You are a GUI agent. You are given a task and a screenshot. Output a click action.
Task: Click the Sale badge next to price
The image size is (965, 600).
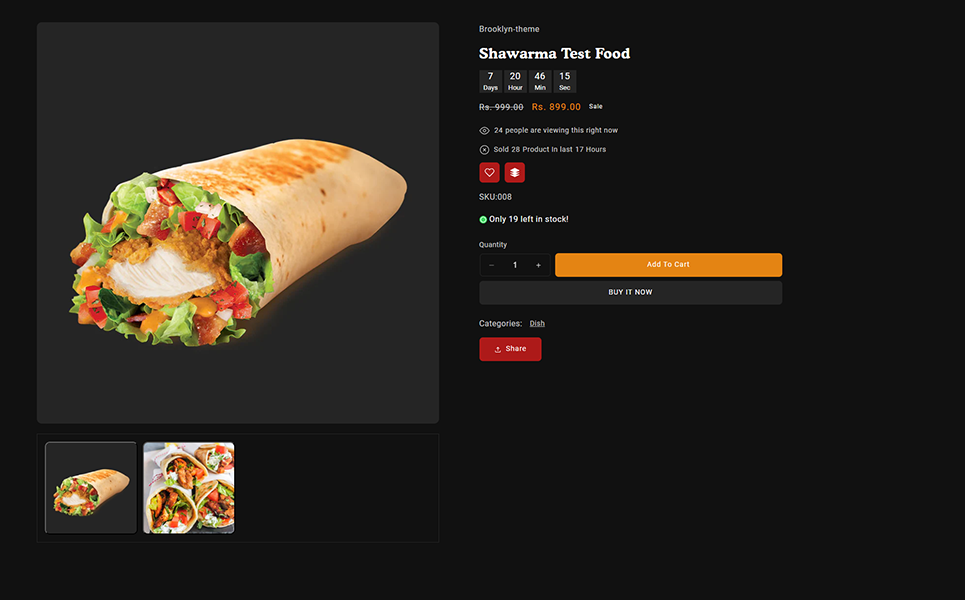[x=596, y=106]
